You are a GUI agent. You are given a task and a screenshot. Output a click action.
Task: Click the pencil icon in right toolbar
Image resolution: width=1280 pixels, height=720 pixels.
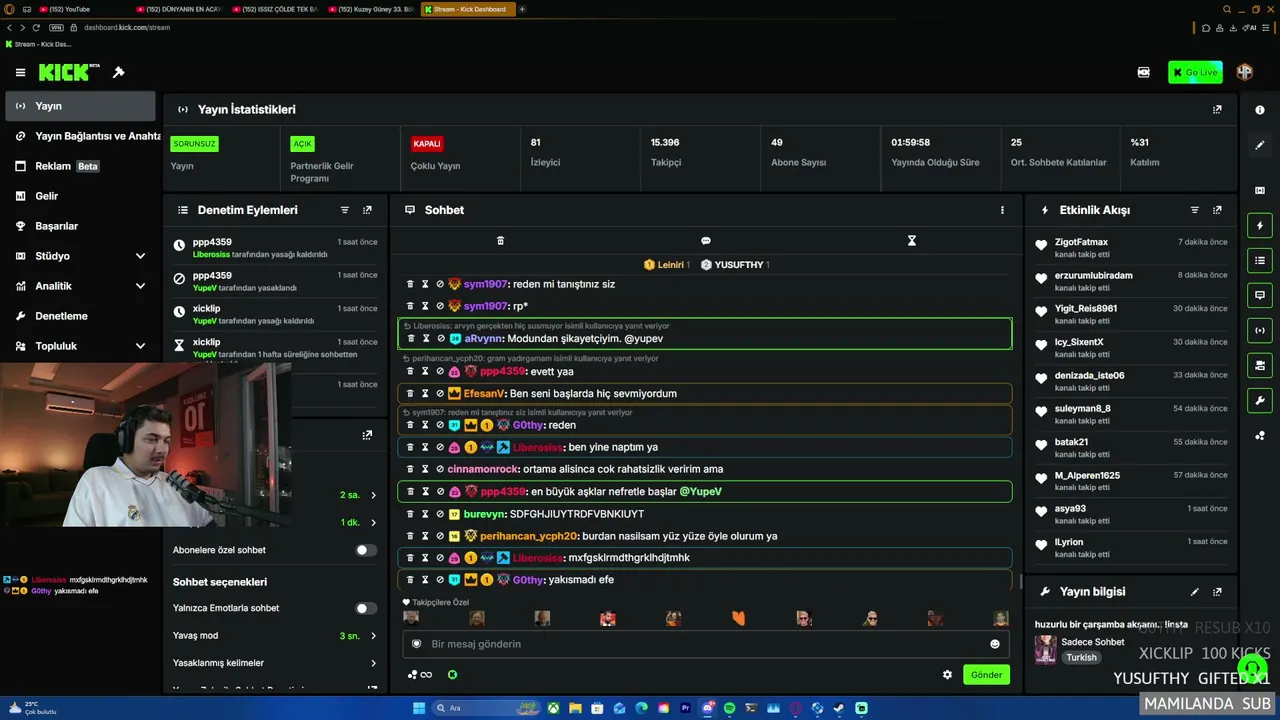(1260, 145)
